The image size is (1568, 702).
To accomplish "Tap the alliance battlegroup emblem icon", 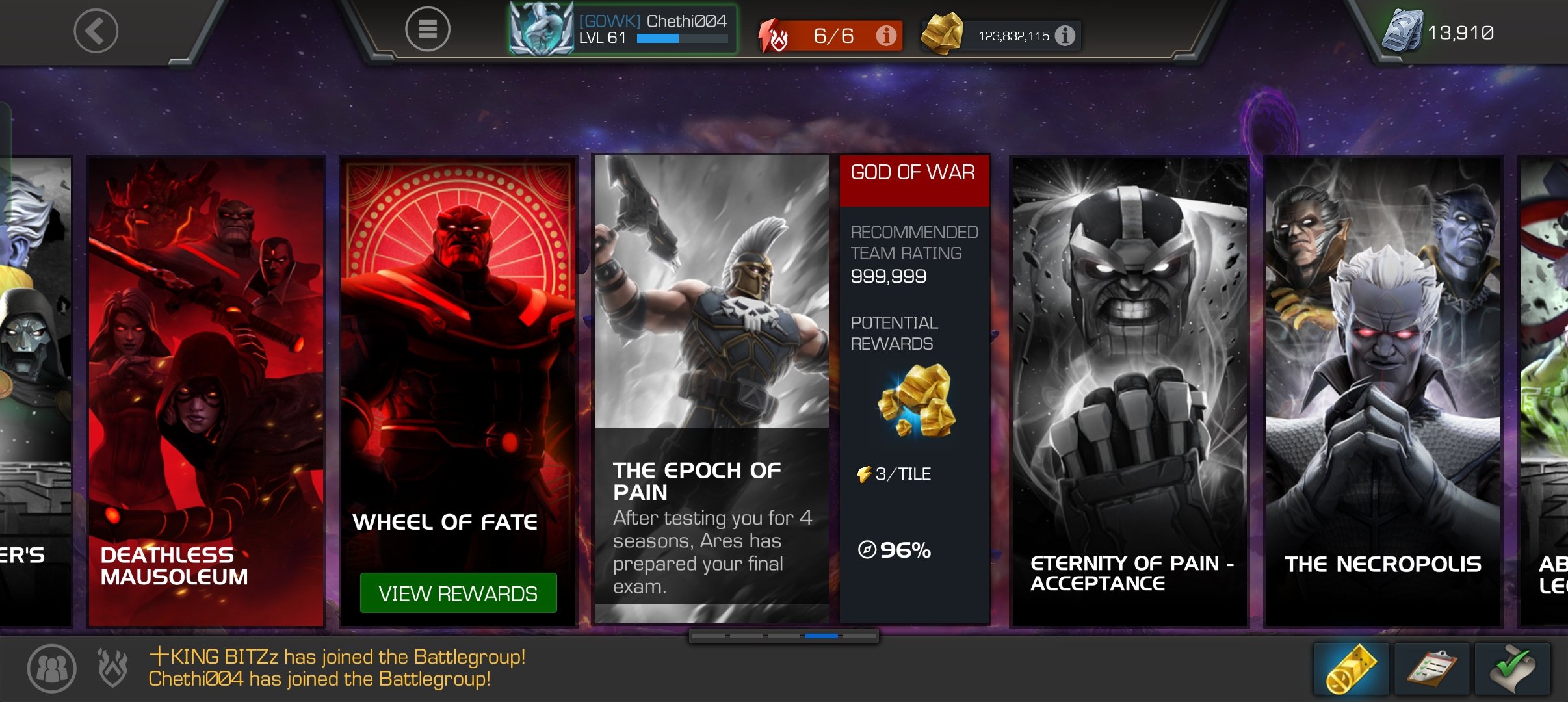I will click(112, 668).
